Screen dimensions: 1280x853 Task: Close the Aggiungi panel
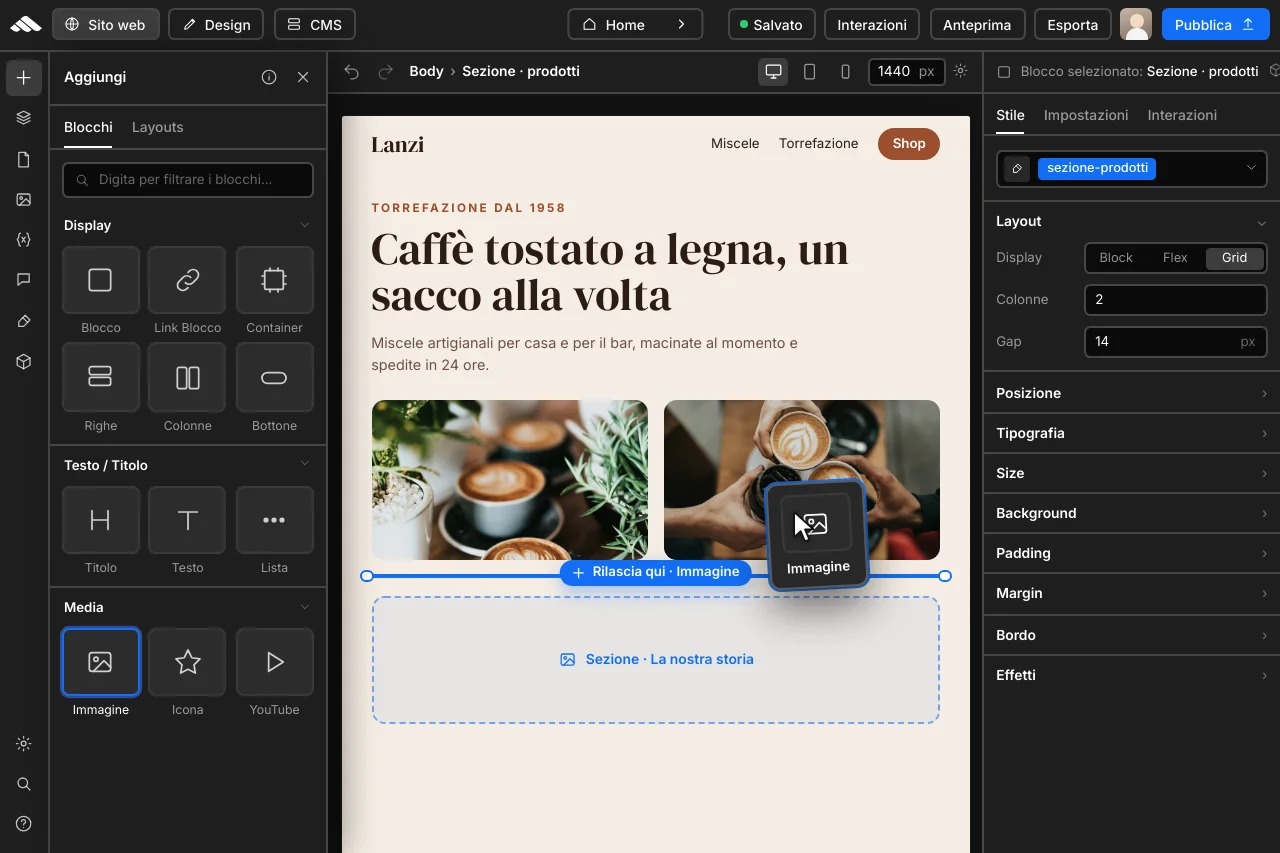click(x=303, y=77)
